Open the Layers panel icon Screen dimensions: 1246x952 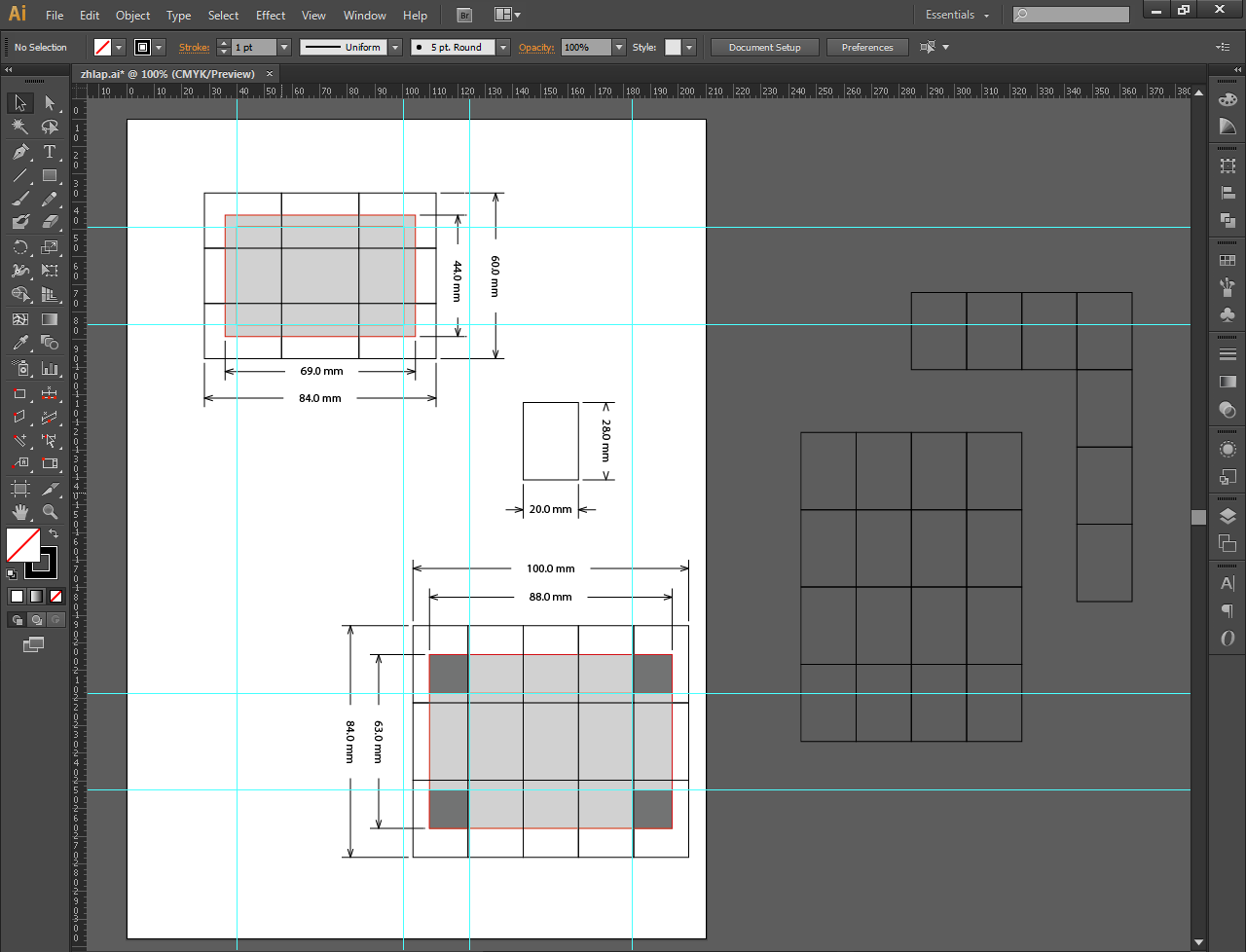click(x=1228, y=516)
